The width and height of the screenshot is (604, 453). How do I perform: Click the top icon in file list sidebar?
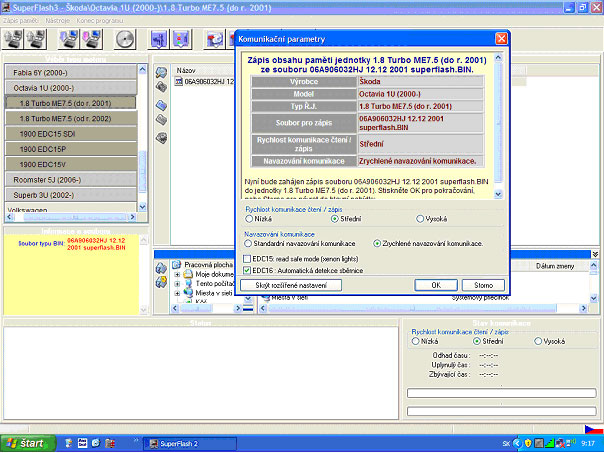pos(161,72)
